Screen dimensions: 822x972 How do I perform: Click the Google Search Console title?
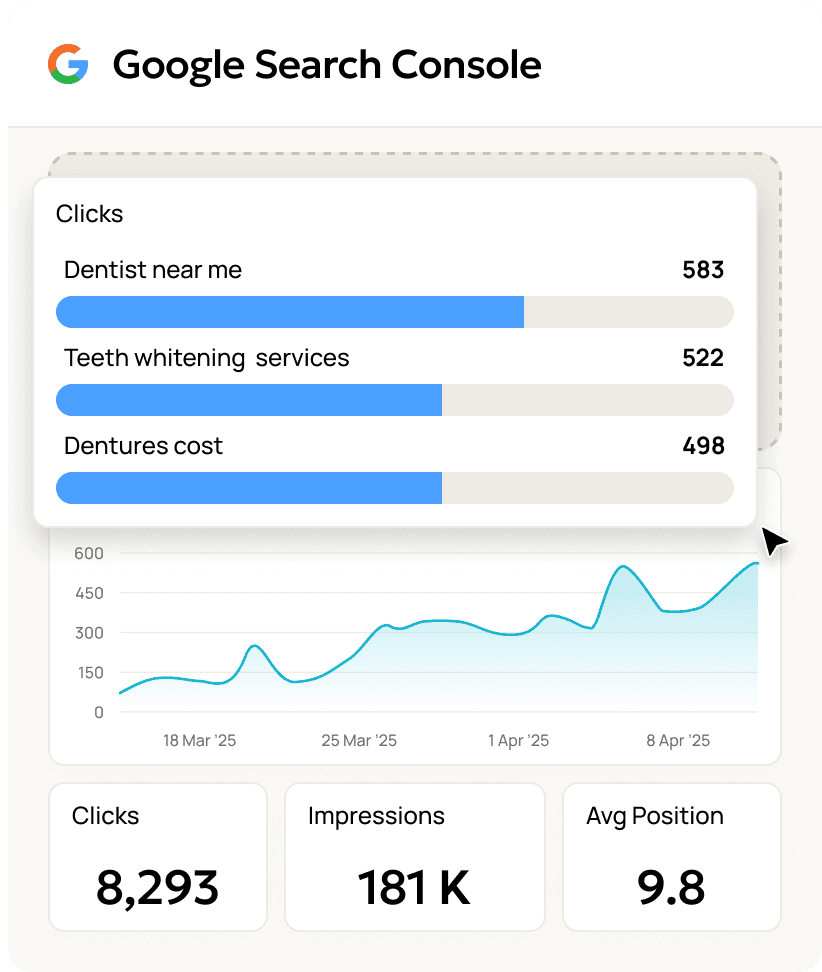tap(328, 64)
